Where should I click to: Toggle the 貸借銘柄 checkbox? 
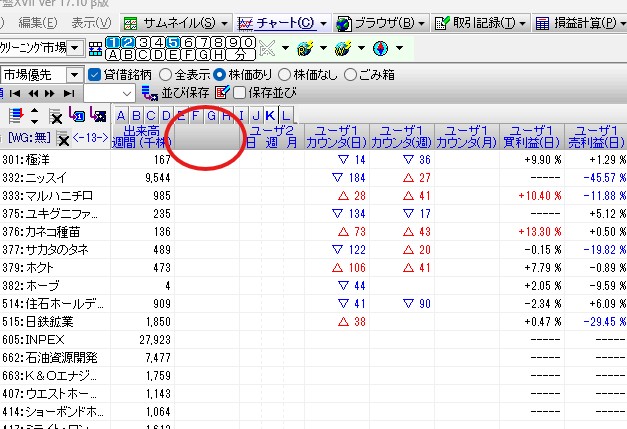pyautogui.click(x=95, y=74)
